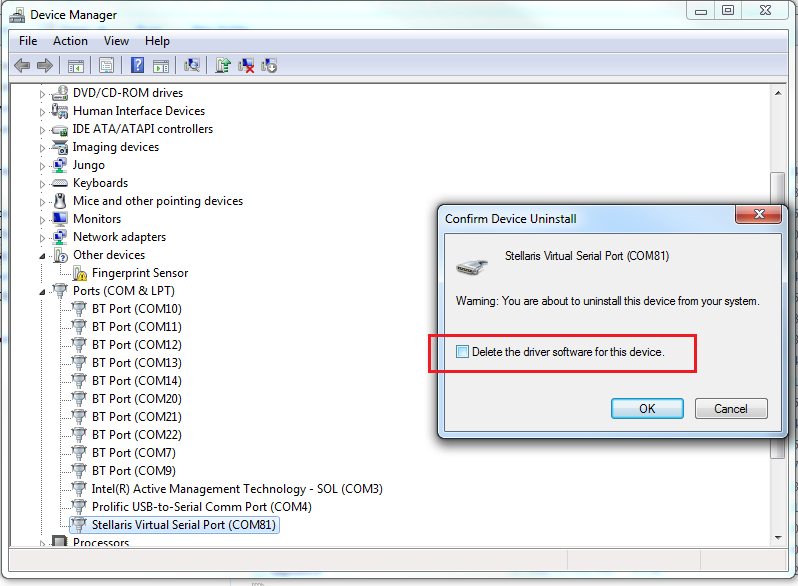Image resolution: width=798 pixels, height=586 pixels.
Task: Click the Ports (COM & LPT) icon
Action: point(60,291)
